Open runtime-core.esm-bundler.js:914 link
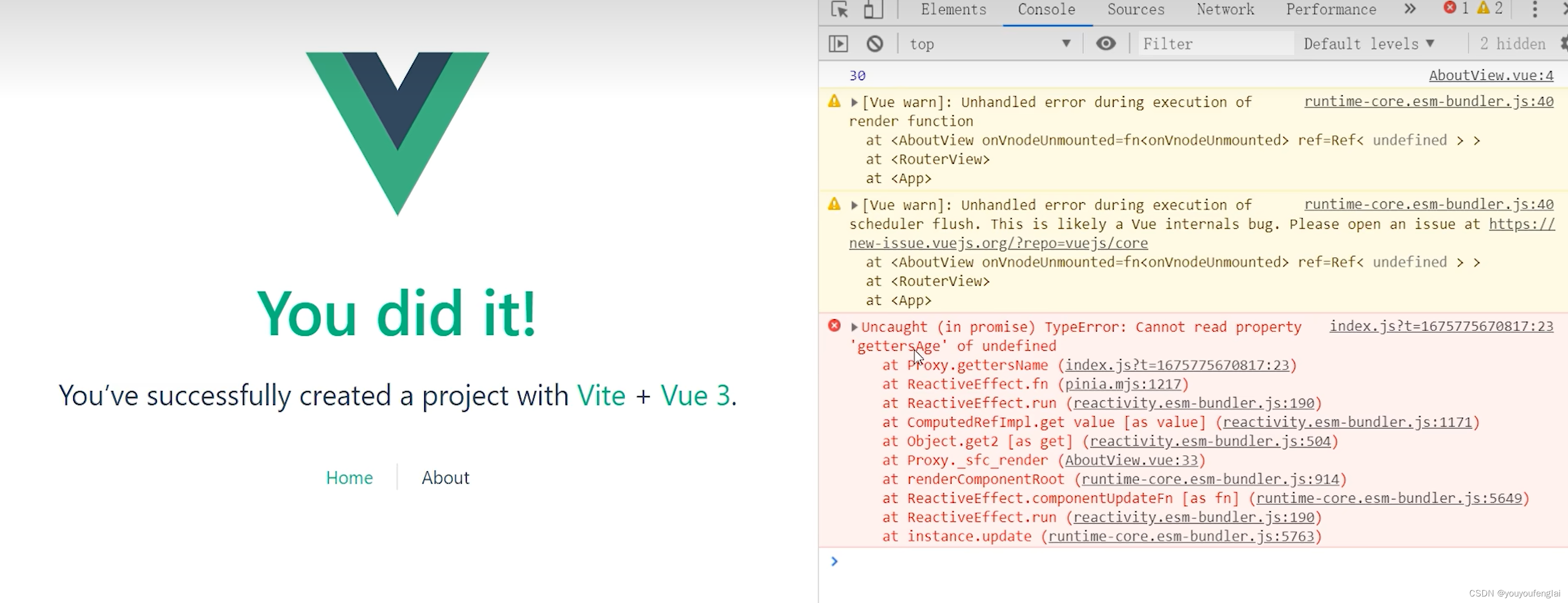This screenshot has height=603, width=1568. click(x=1210, y=480)
